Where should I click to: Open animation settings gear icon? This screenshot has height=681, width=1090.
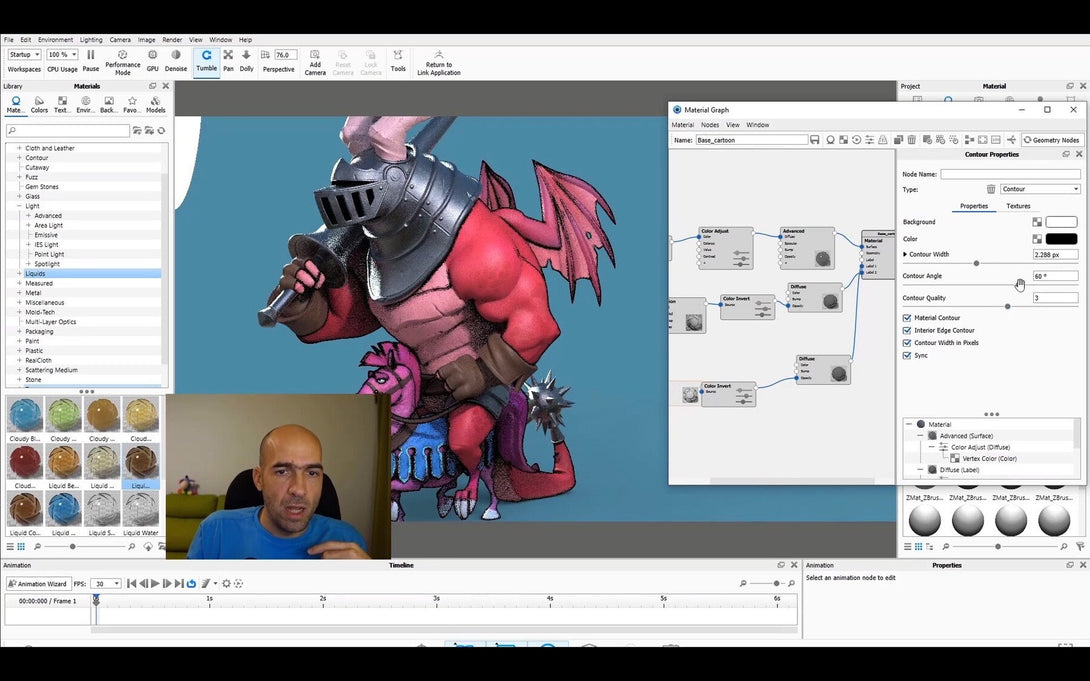226,584
